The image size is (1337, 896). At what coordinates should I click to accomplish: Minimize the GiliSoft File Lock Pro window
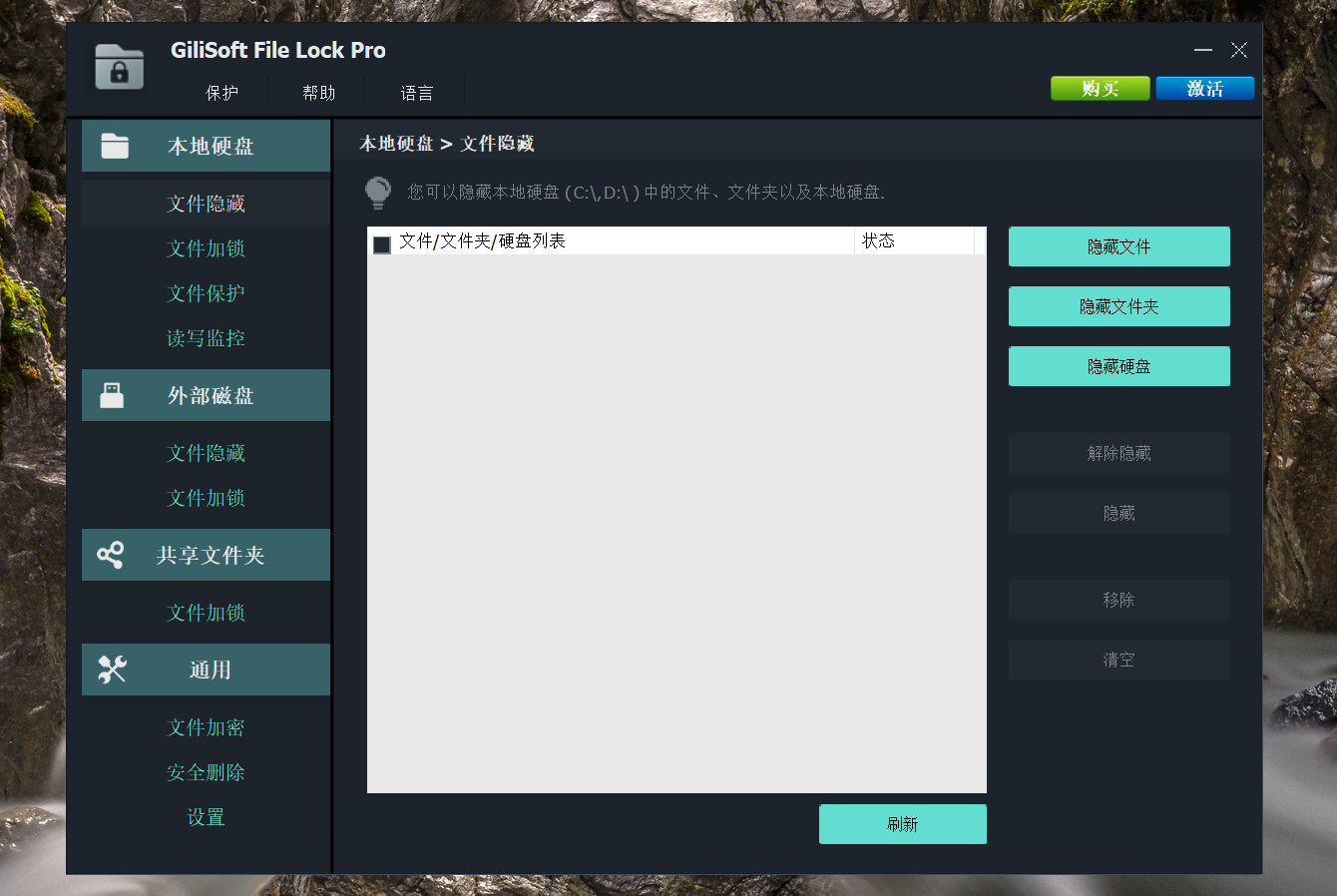1203,50
